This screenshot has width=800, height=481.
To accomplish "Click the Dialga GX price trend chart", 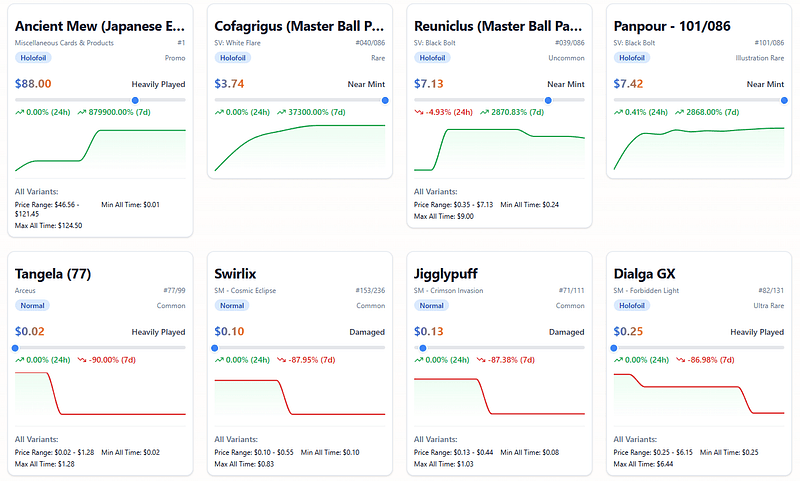I will (x=699, y=395).
